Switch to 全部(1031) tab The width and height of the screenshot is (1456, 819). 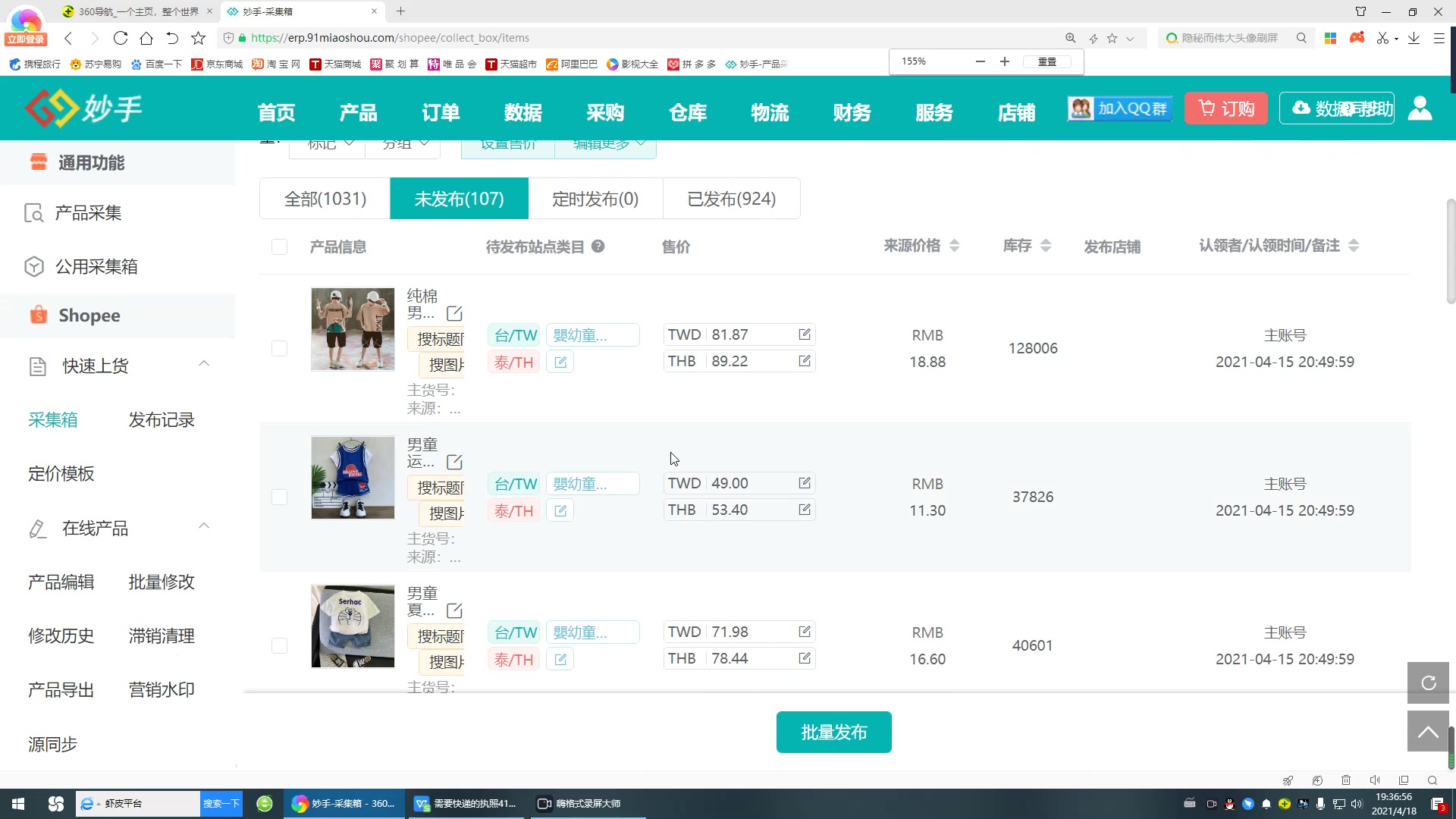click(x=325, y=199)
